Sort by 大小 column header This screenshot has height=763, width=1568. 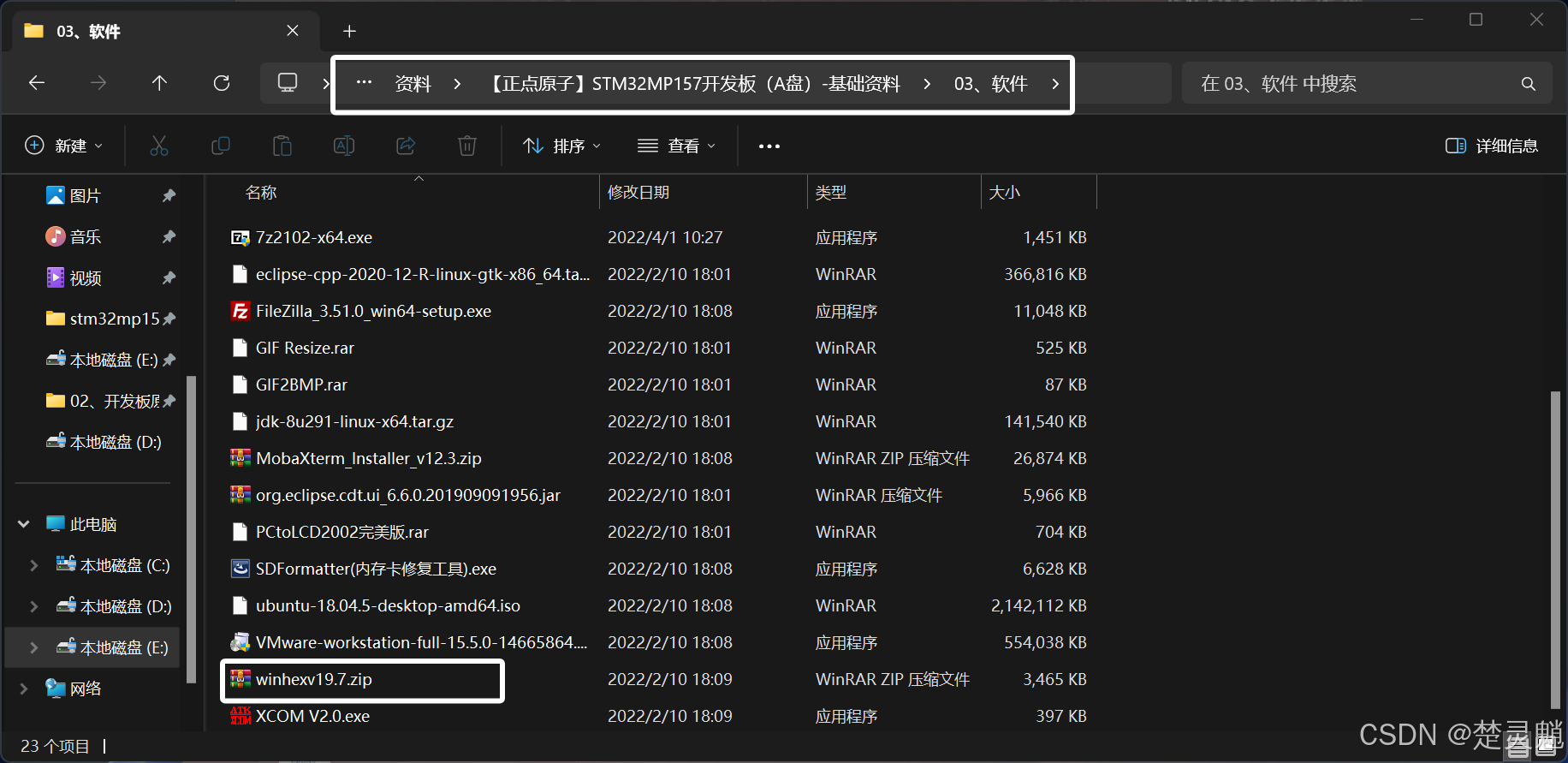pyautogui.click(x=1004, y=193)
